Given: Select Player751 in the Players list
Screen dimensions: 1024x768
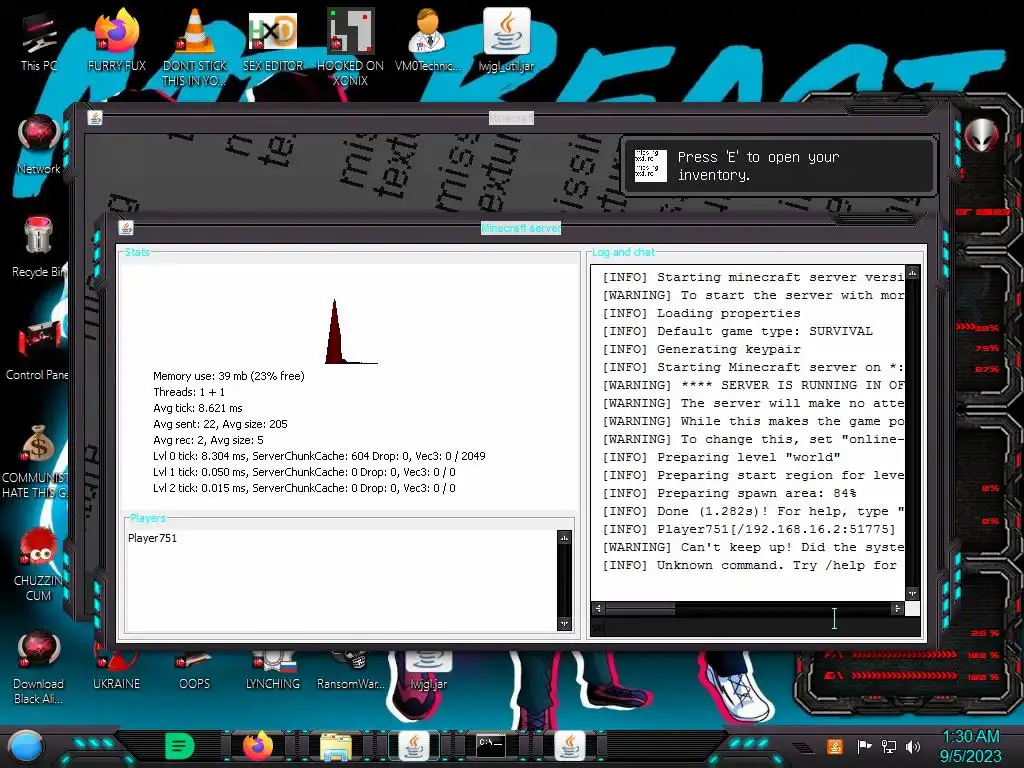Looking at the screenshot, I should pyautogui.click(x=152, y=538).
